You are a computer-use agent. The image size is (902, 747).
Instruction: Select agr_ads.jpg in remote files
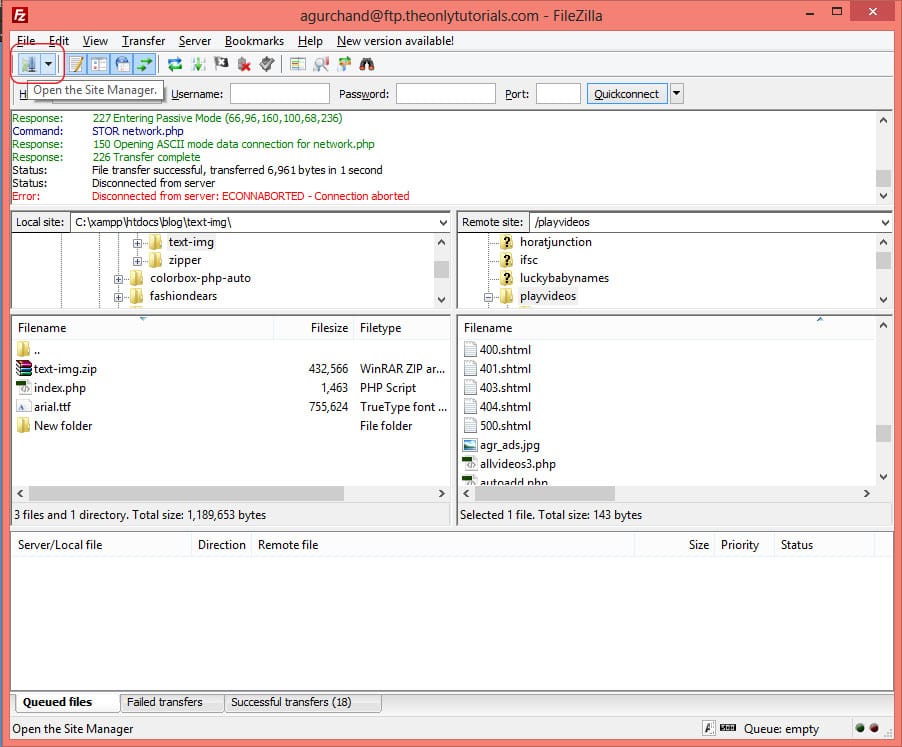510,445
